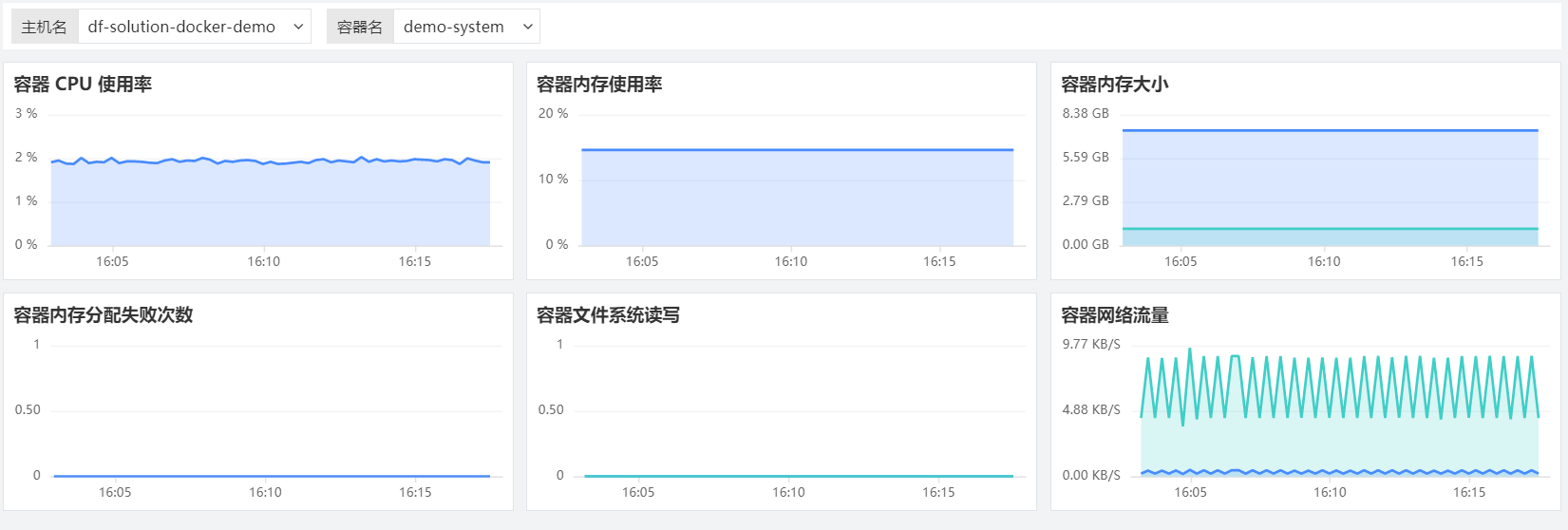Click the chevron beside df-solution-docker-demo
The height and width of the screenshot is (530, 1568).
tap(298, 27)
